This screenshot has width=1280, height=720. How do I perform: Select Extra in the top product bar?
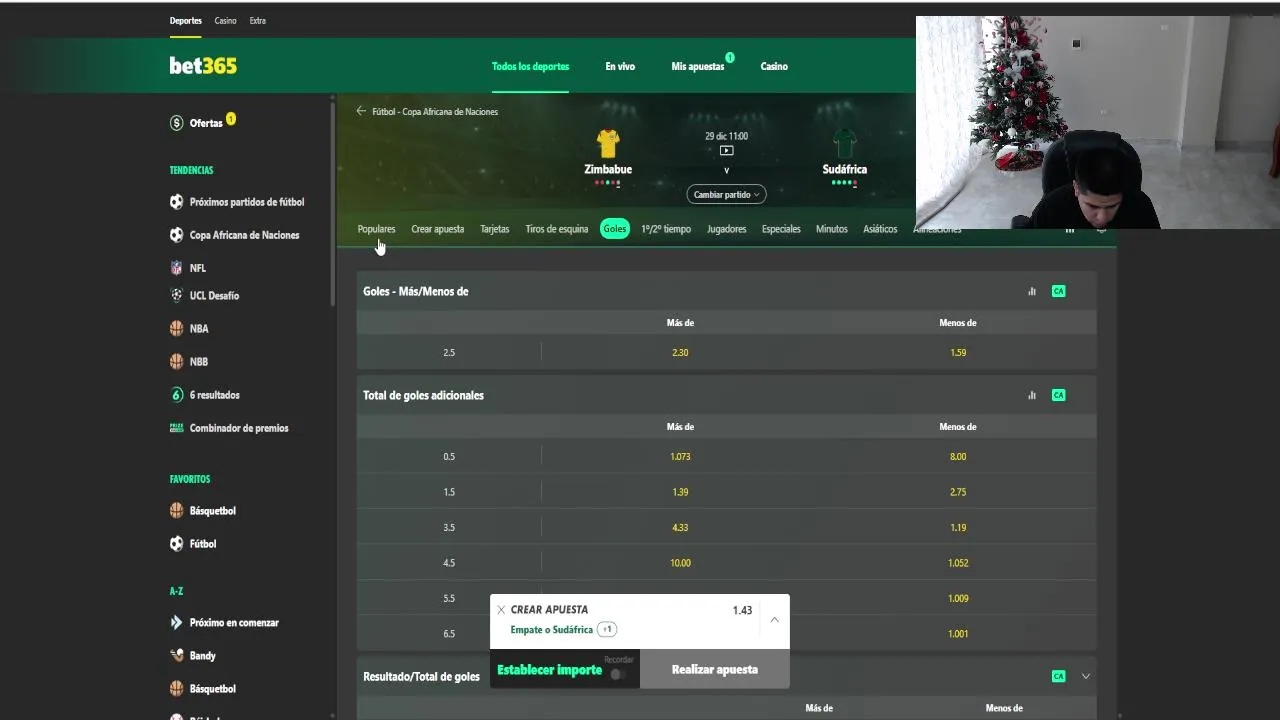[258, 20]
